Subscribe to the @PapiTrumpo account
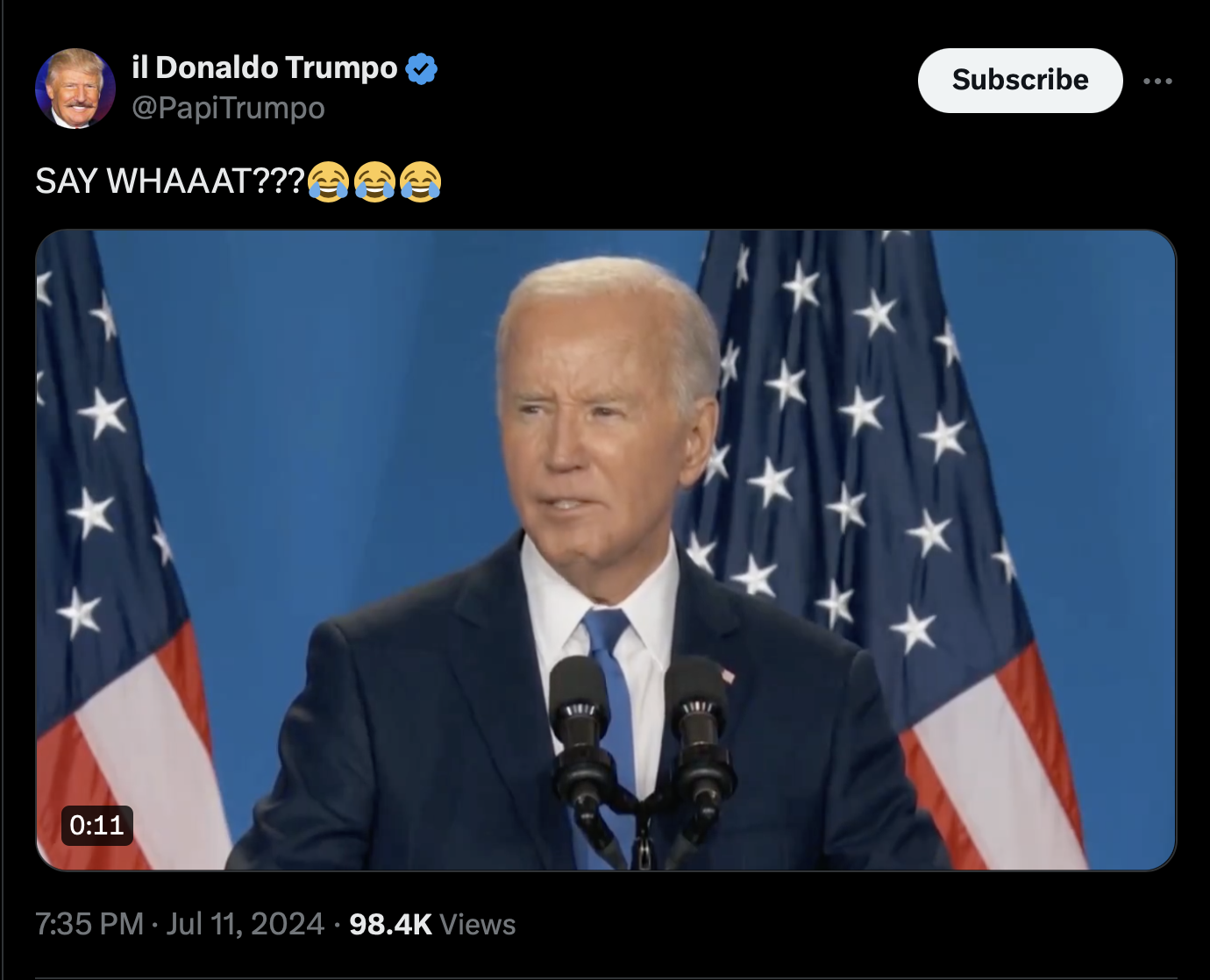This screenshot has height=980, width=1210. (x=1020, y=80)
